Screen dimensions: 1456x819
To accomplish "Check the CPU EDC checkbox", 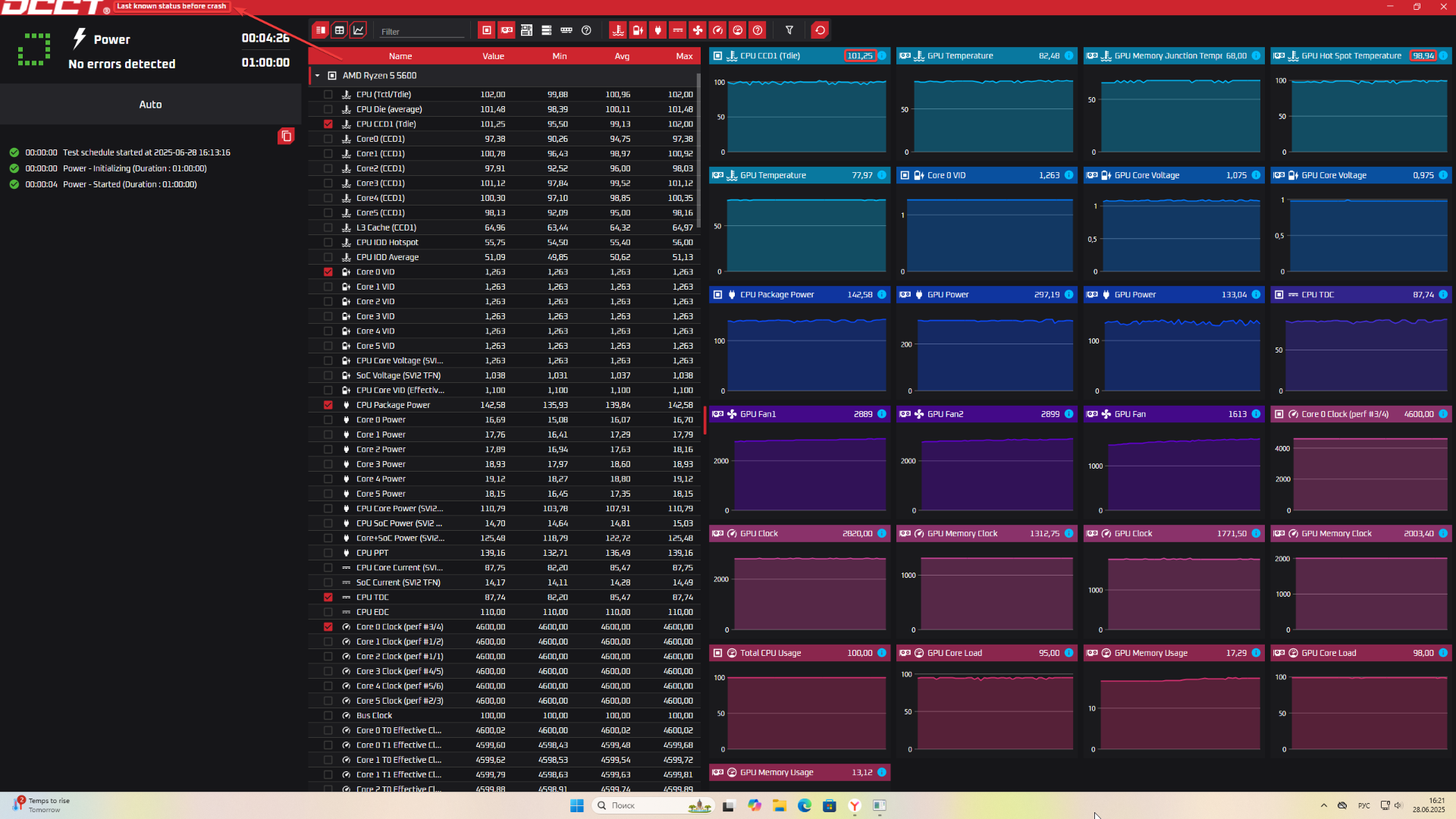I will click(x=328, y=612).
